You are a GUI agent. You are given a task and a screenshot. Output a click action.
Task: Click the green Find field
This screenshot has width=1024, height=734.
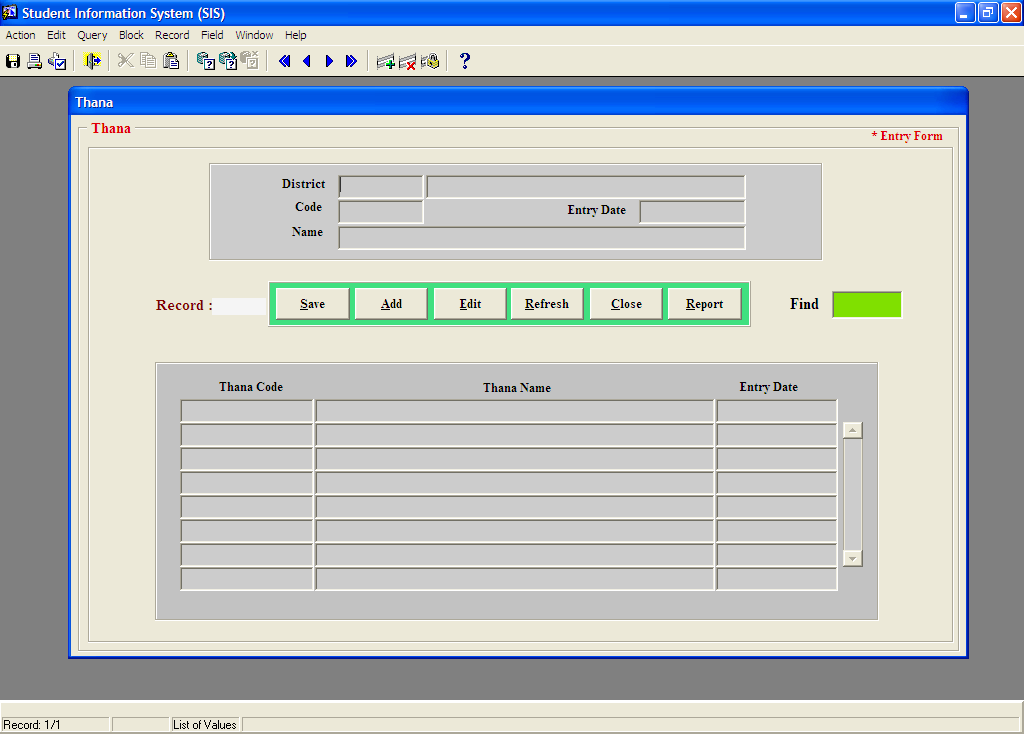[866, 304]
